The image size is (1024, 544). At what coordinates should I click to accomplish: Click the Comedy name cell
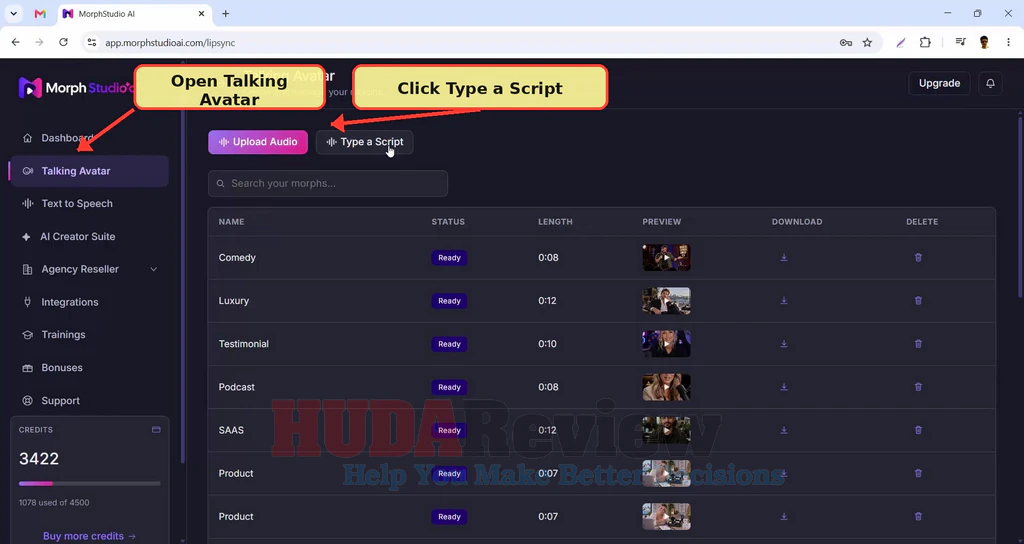[237, 258]
